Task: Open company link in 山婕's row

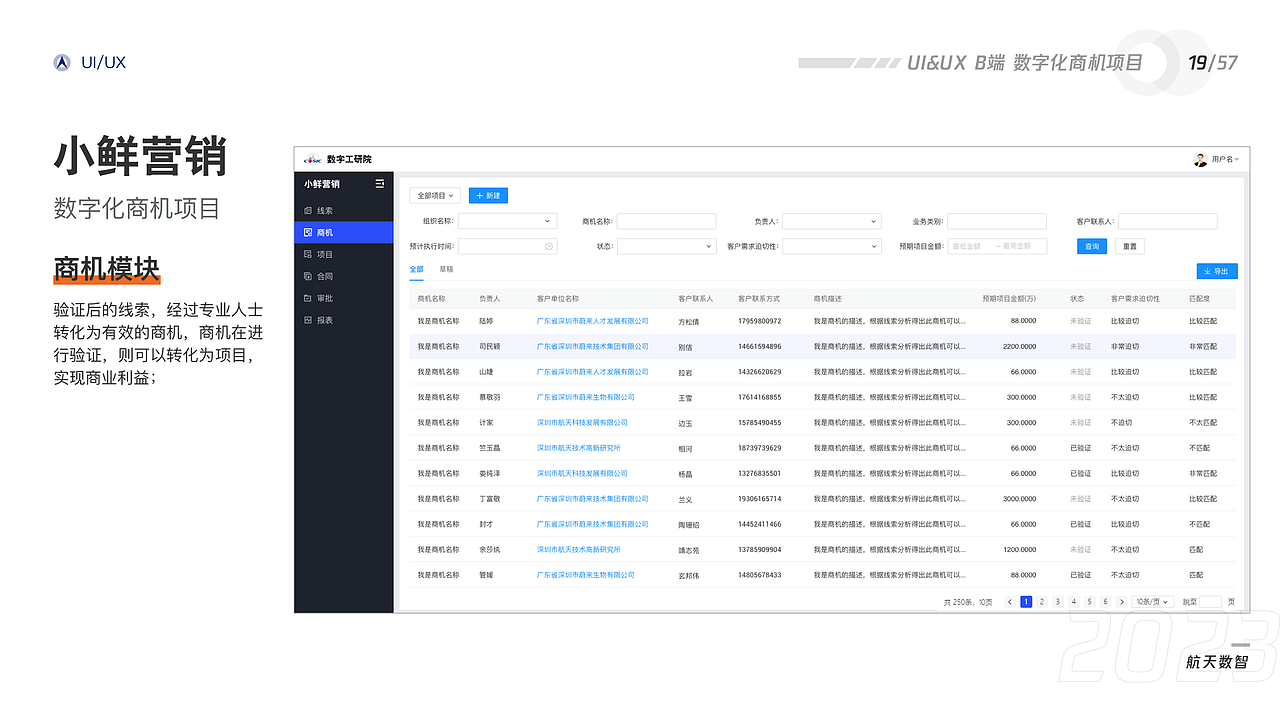Action: coord(593,372)
